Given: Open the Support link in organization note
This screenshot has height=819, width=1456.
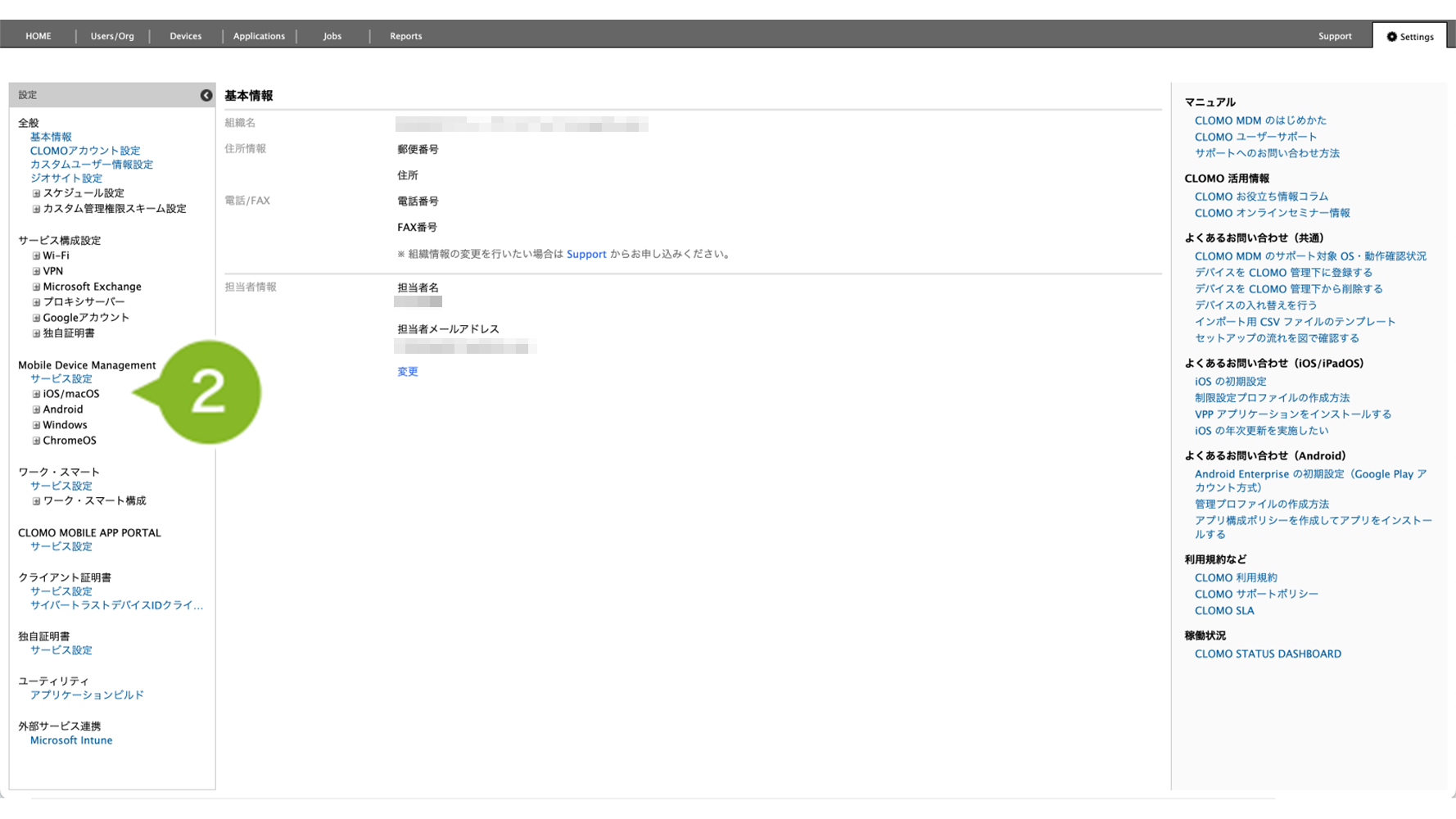Looking at the screenshot, I should 586,254.
